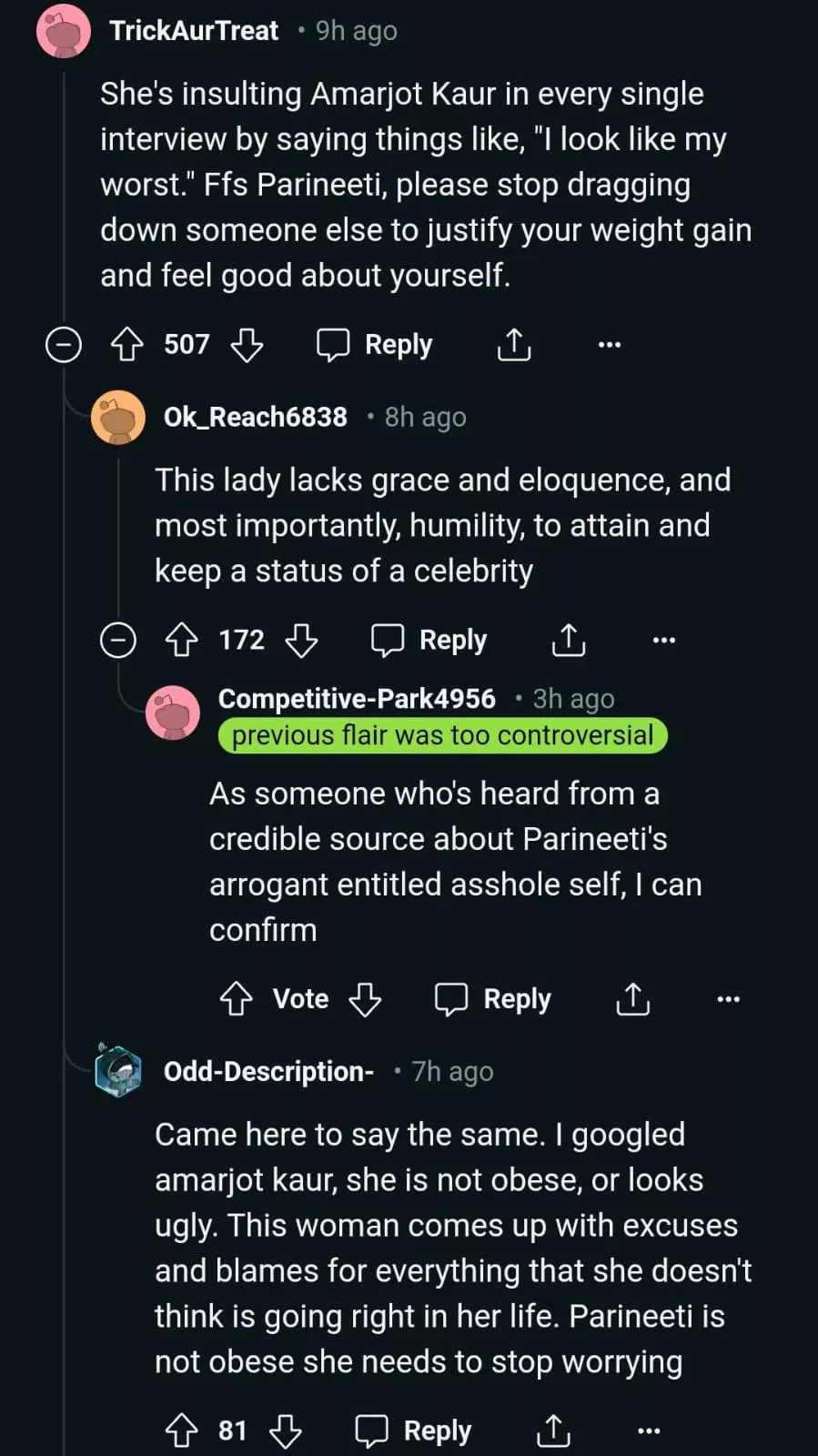Downvote the comment with 172 votes

coord(301,640)
